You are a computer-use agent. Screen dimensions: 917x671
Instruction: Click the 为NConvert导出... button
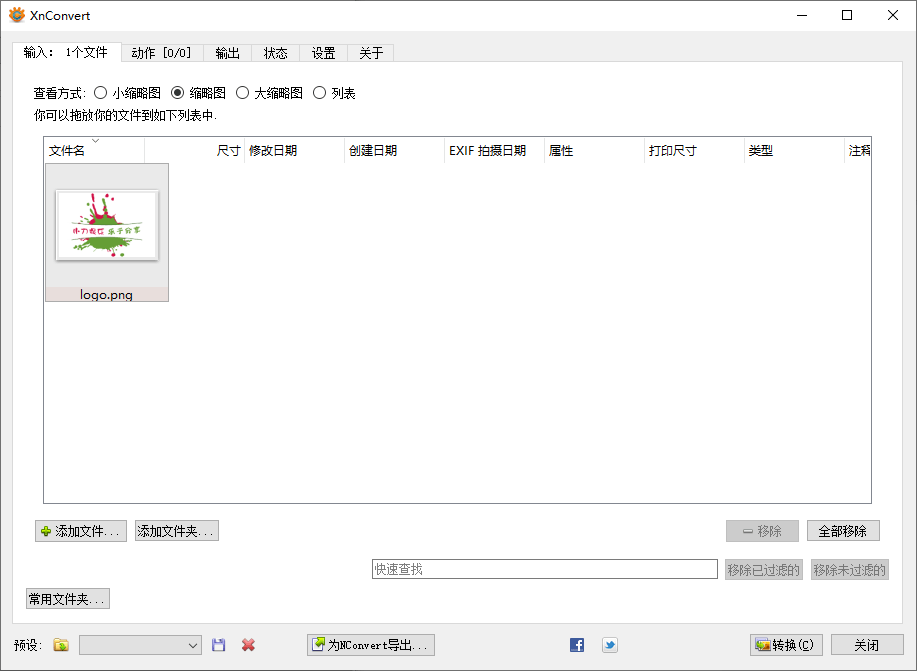click(x=371, y=645)
